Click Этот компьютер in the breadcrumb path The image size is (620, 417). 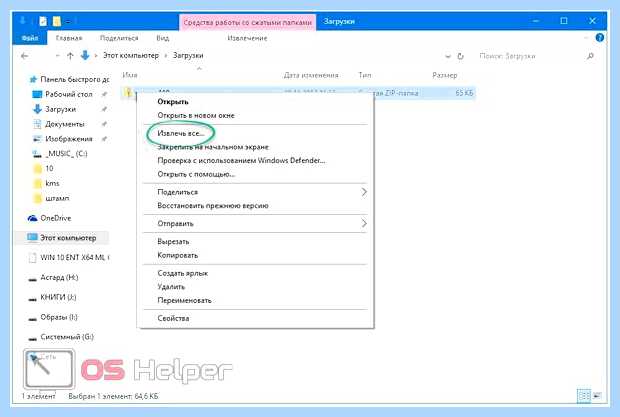click(131, 55)
